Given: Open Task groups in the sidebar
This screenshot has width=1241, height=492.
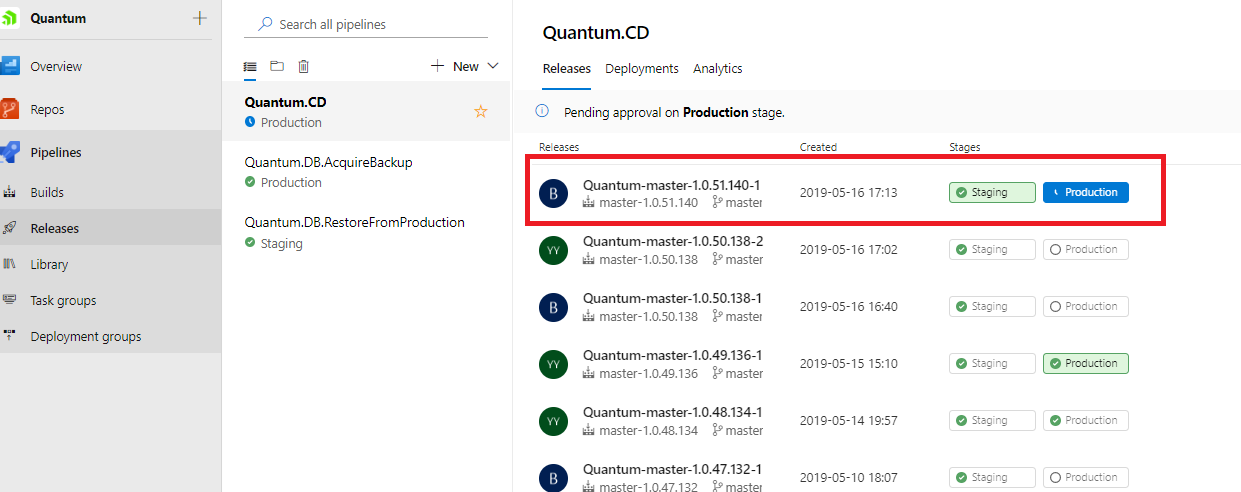Looking at the screenshot, I should [63, 300].
